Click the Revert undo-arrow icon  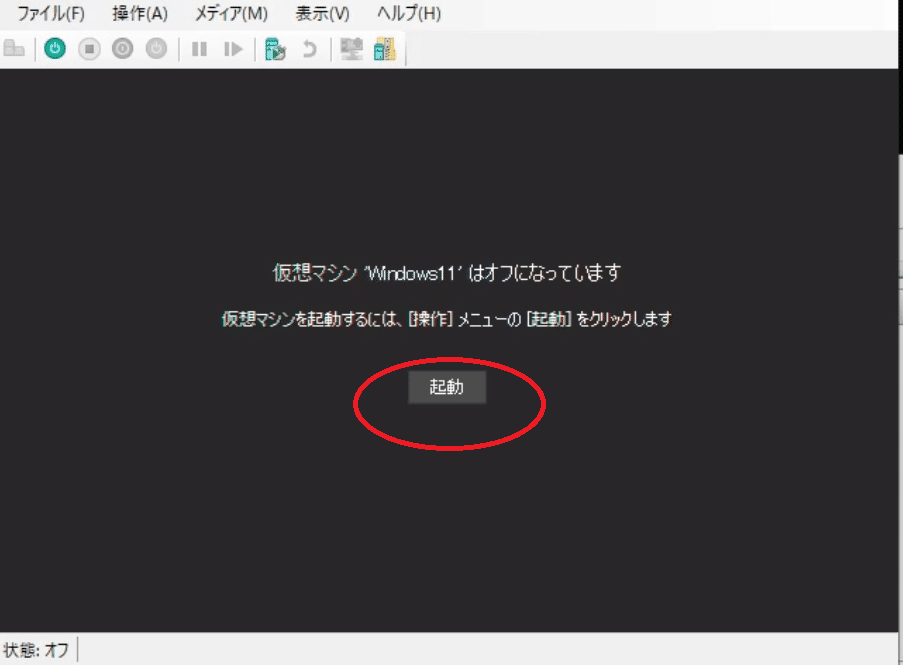tap(309, 49)
